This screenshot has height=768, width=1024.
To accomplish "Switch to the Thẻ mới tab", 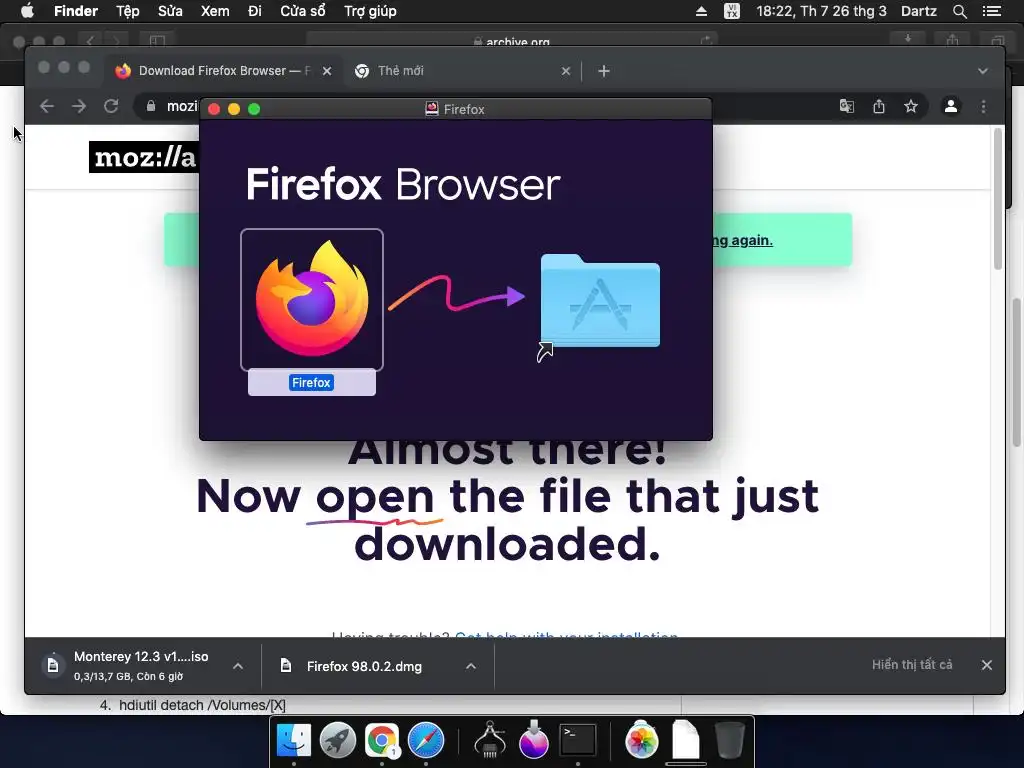I will tap(462, 71).
